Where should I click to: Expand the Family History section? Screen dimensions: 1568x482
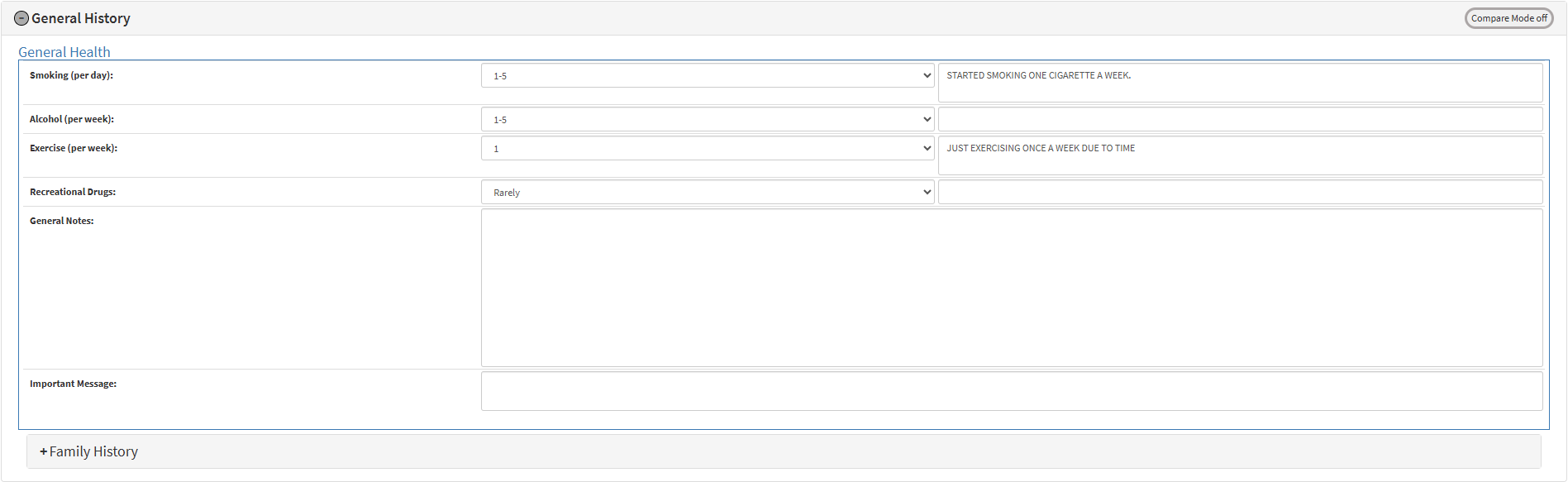point(89,451)
